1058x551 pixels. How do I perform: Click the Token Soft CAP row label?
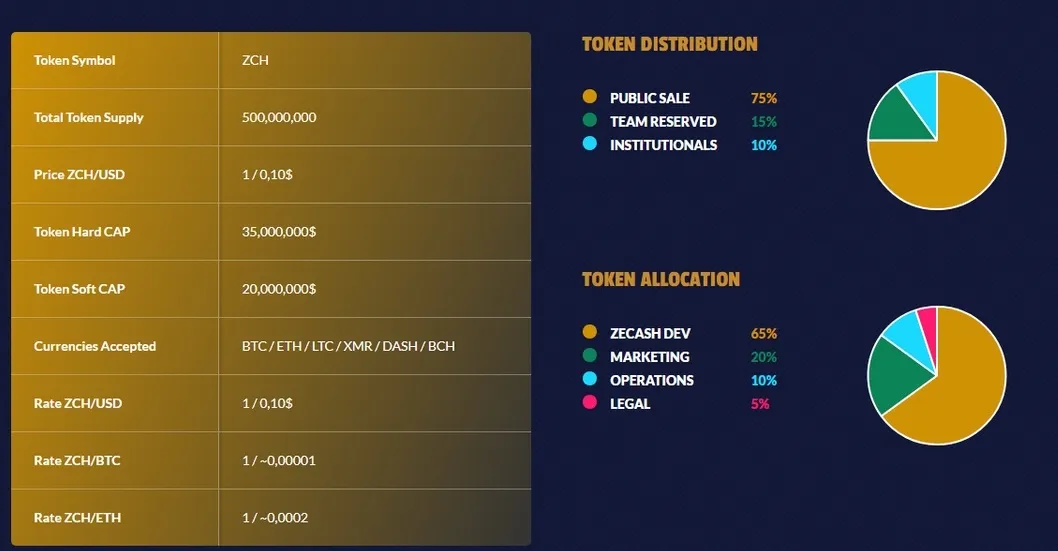click(80, 289)
